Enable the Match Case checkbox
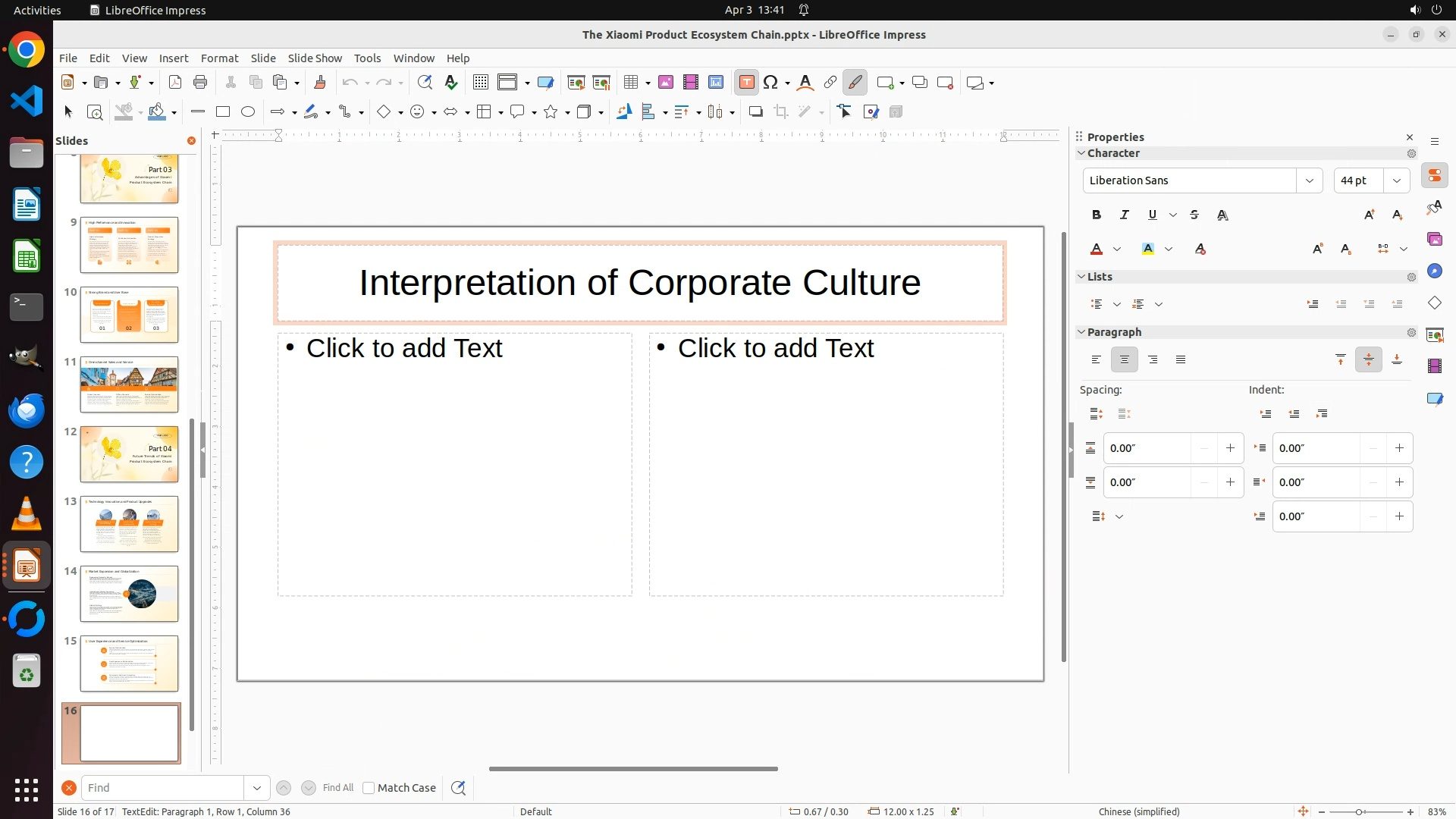Screen dimensions: 1456x819 369,788
